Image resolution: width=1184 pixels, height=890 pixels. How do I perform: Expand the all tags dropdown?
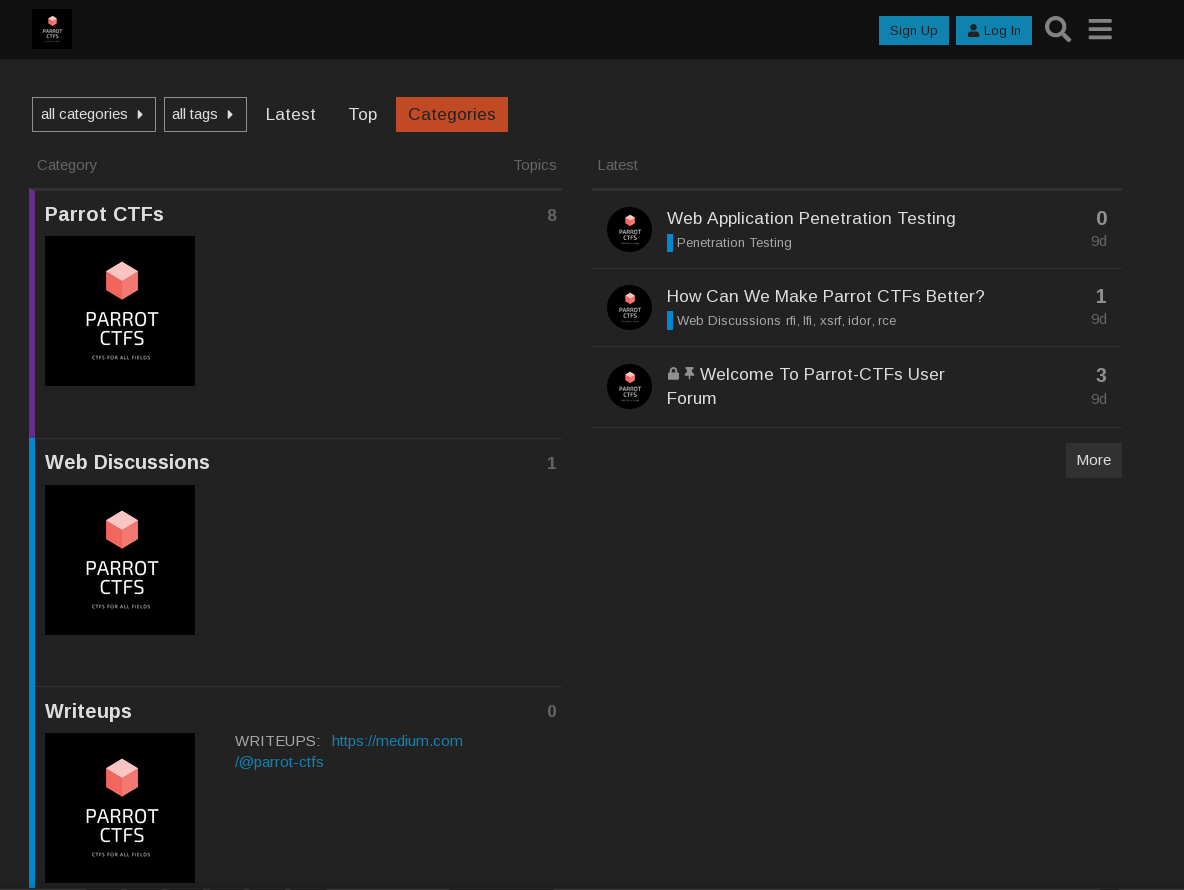pyautogui.click(x=205, y=114)
